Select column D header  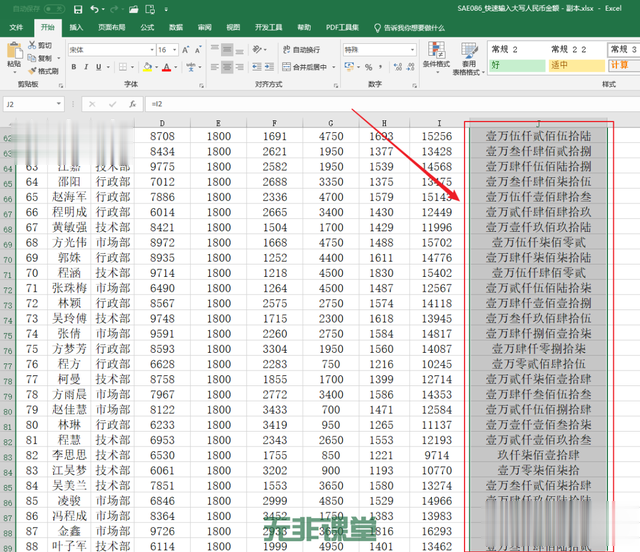pos(162,123)
